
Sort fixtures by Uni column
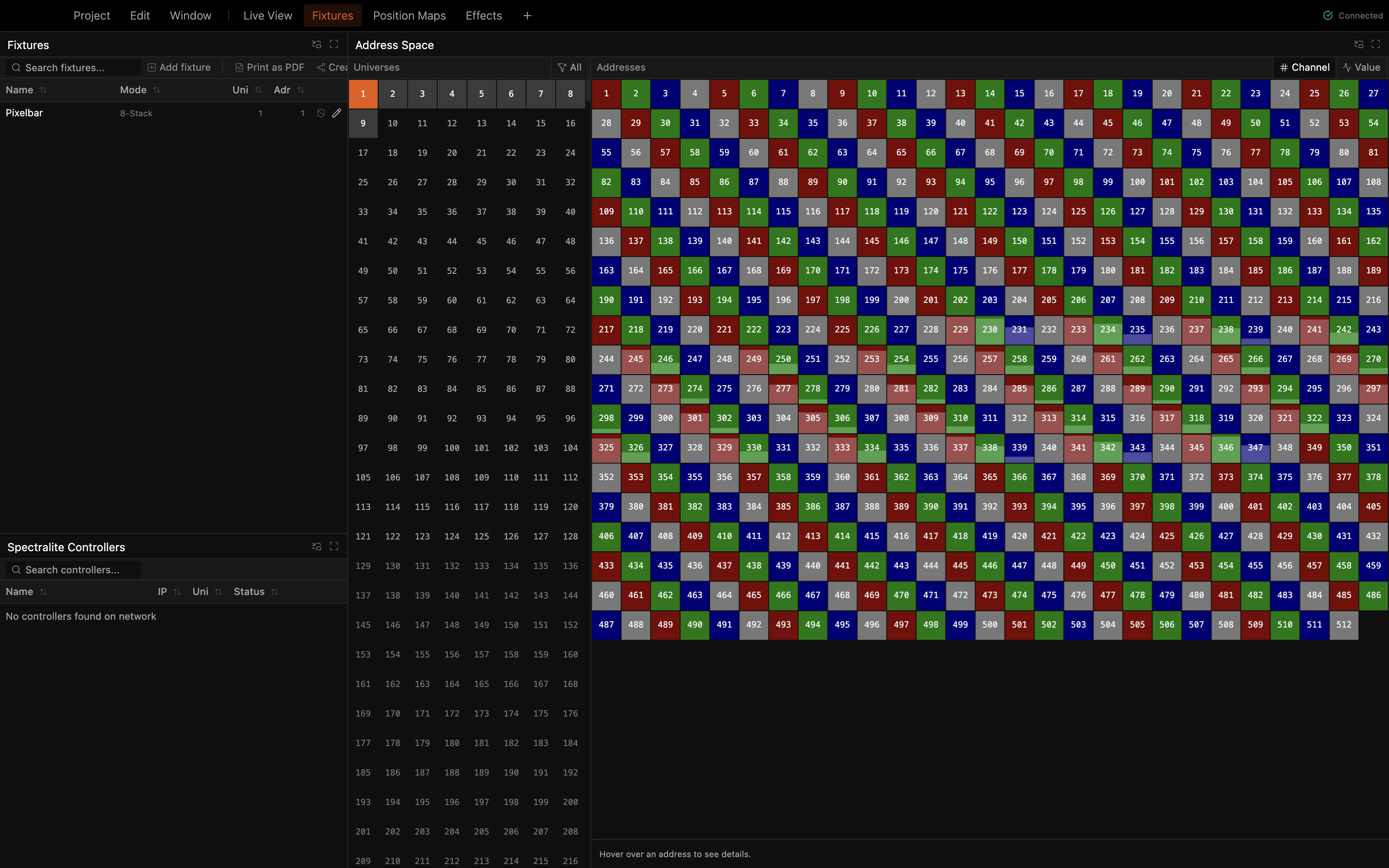click(x=247, y=89)
